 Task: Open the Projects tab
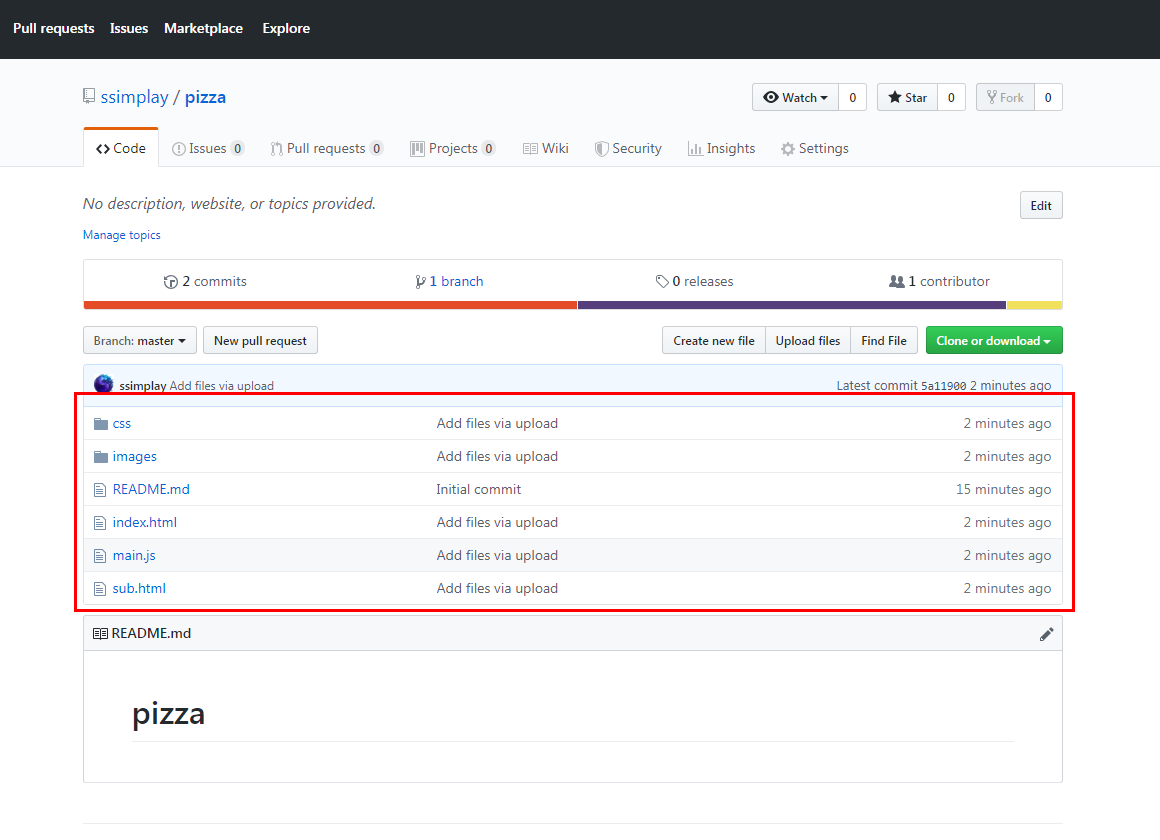pos(453,149)
